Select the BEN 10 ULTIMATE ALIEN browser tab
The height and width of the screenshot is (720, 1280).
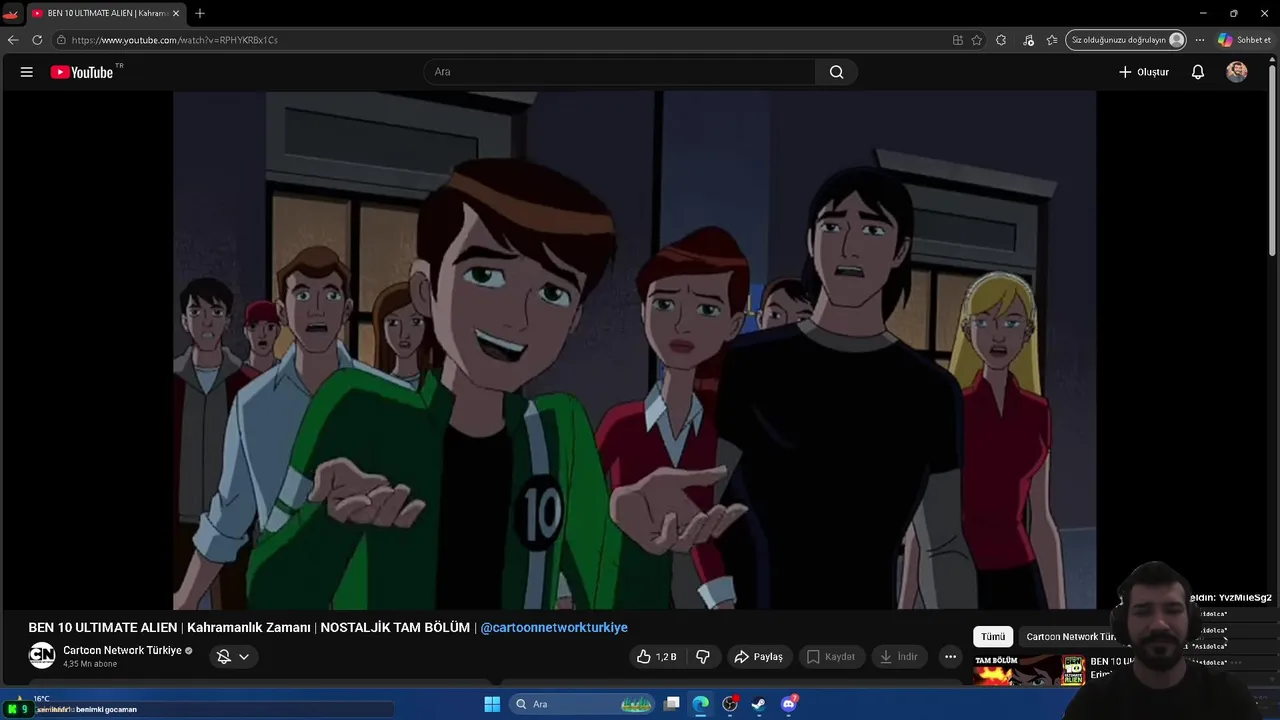tap(105, 13)
